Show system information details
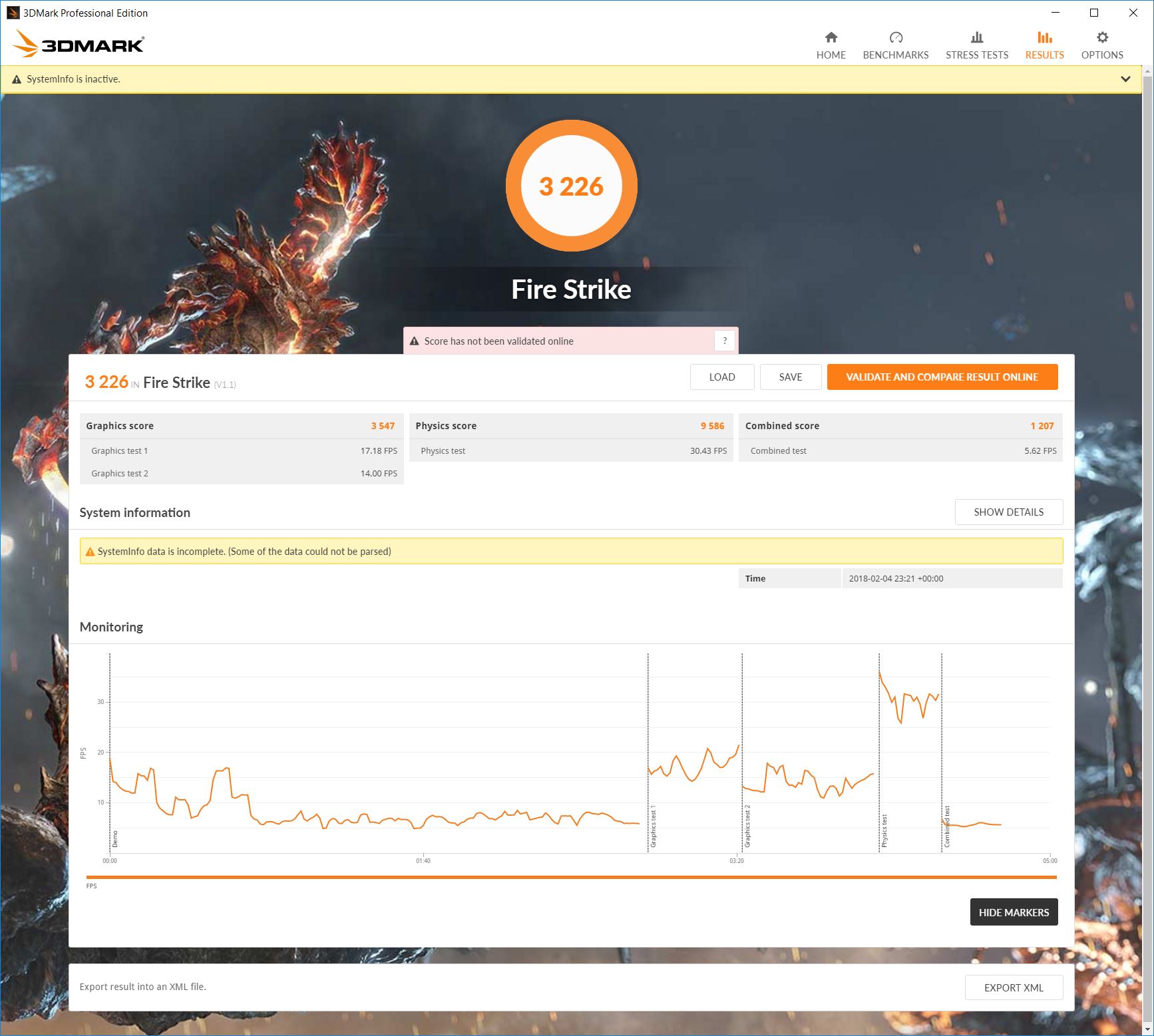 point(1009,512)
